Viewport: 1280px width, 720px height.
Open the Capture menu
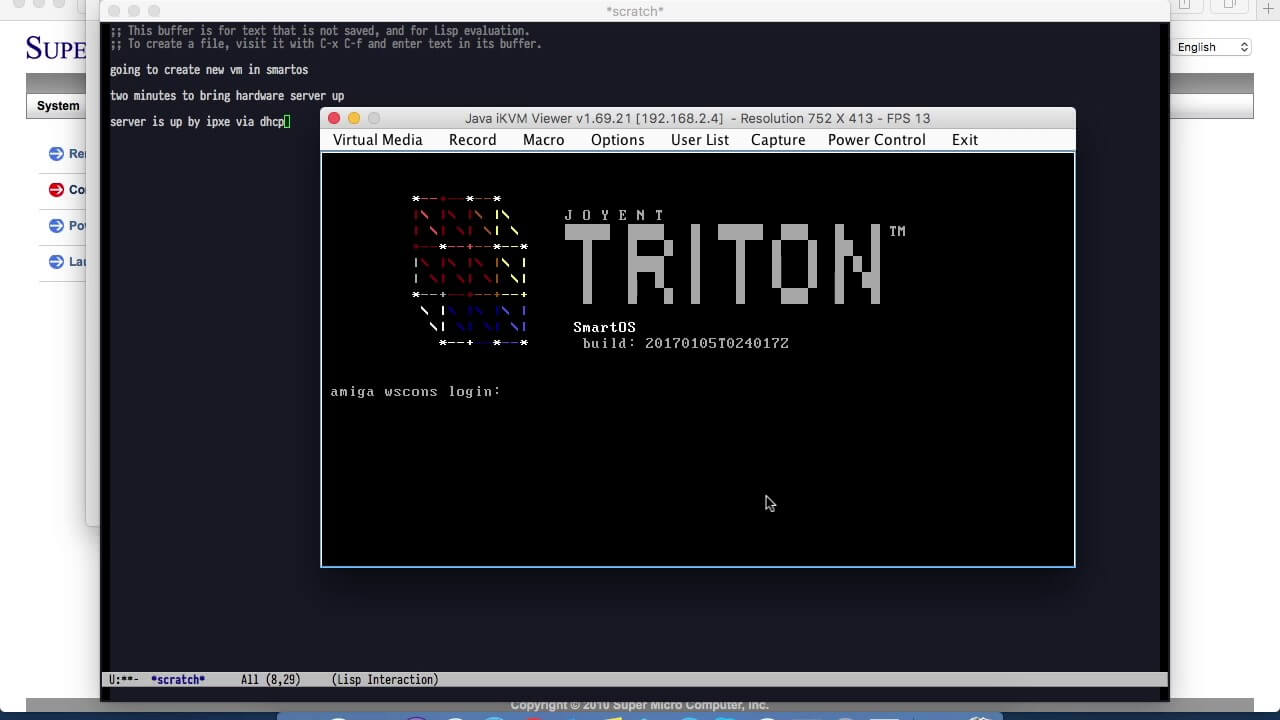click(x=778, y=140)
